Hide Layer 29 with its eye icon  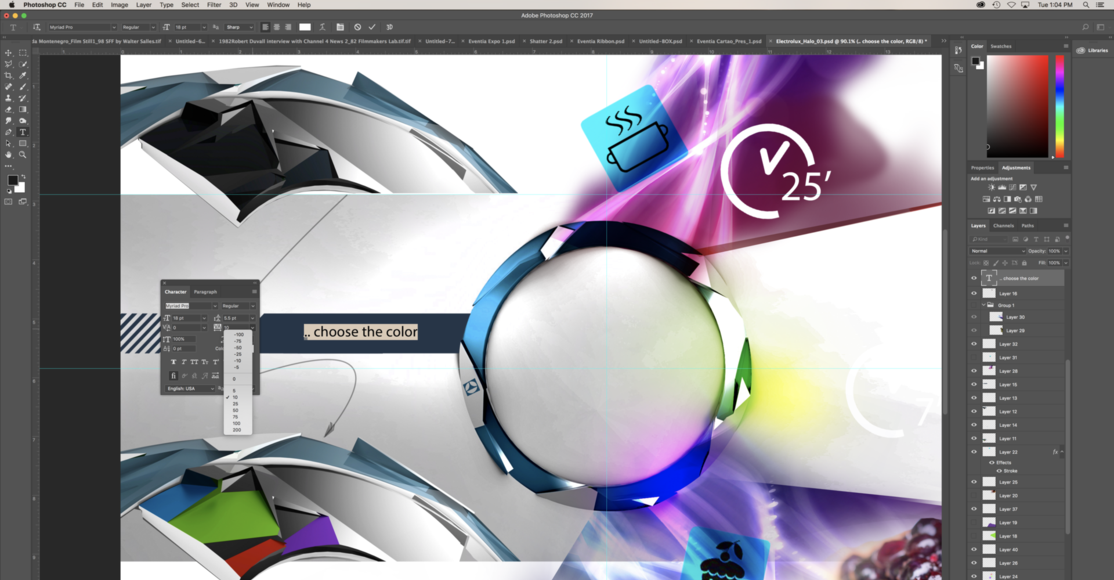pos(974,331)
